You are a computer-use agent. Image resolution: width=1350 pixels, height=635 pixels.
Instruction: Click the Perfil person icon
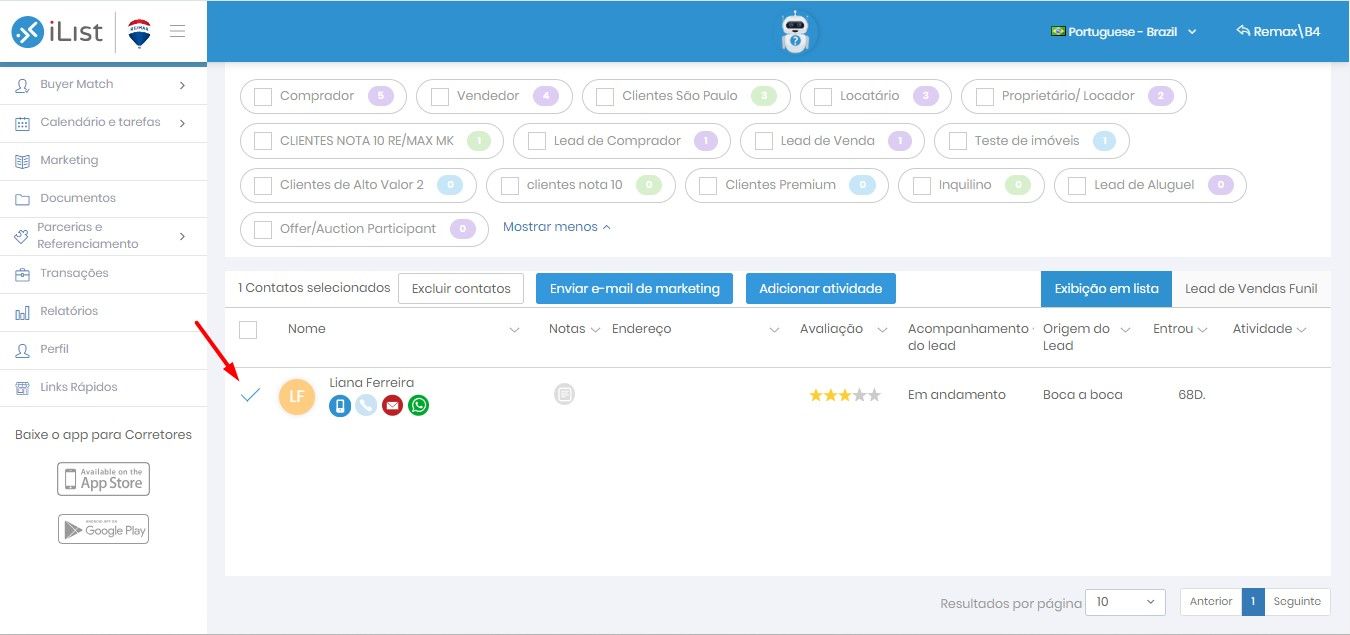[x=22, y=350]
